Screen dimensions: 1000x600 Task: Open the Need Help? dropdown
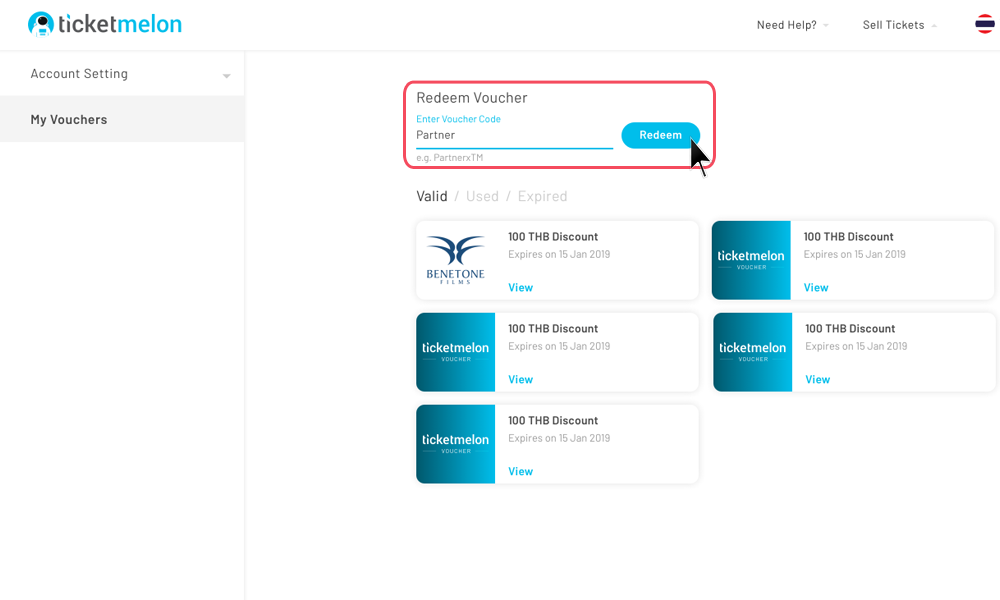point(792,25)
